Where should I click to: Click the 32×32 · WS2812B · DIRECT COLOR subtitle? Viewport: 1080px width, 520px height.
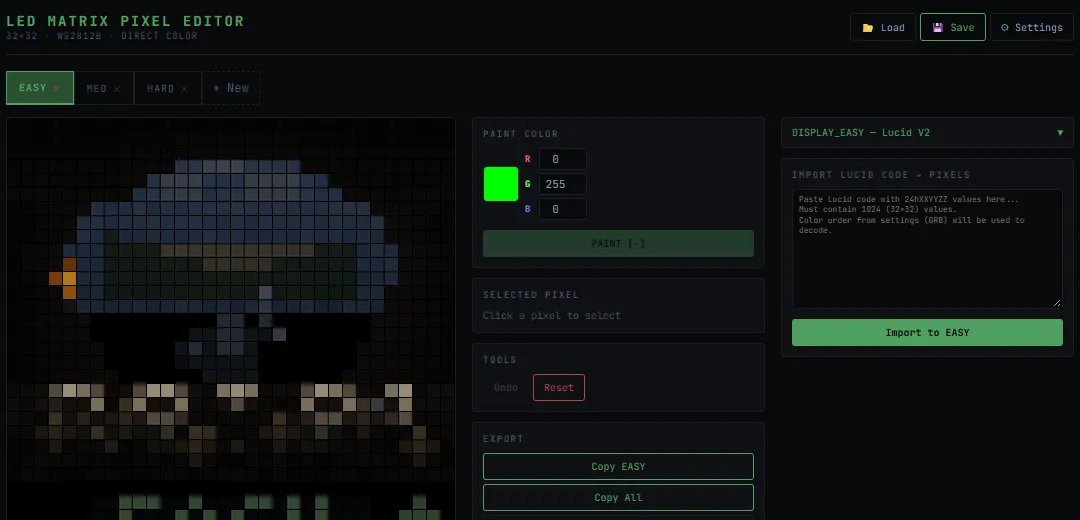pos(102,36)
